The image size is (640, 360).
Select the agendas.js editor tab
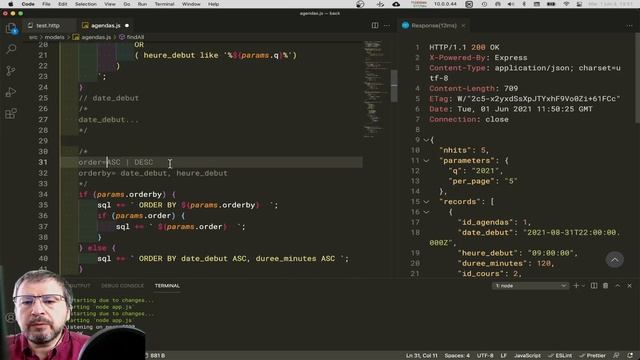(105, 25)
